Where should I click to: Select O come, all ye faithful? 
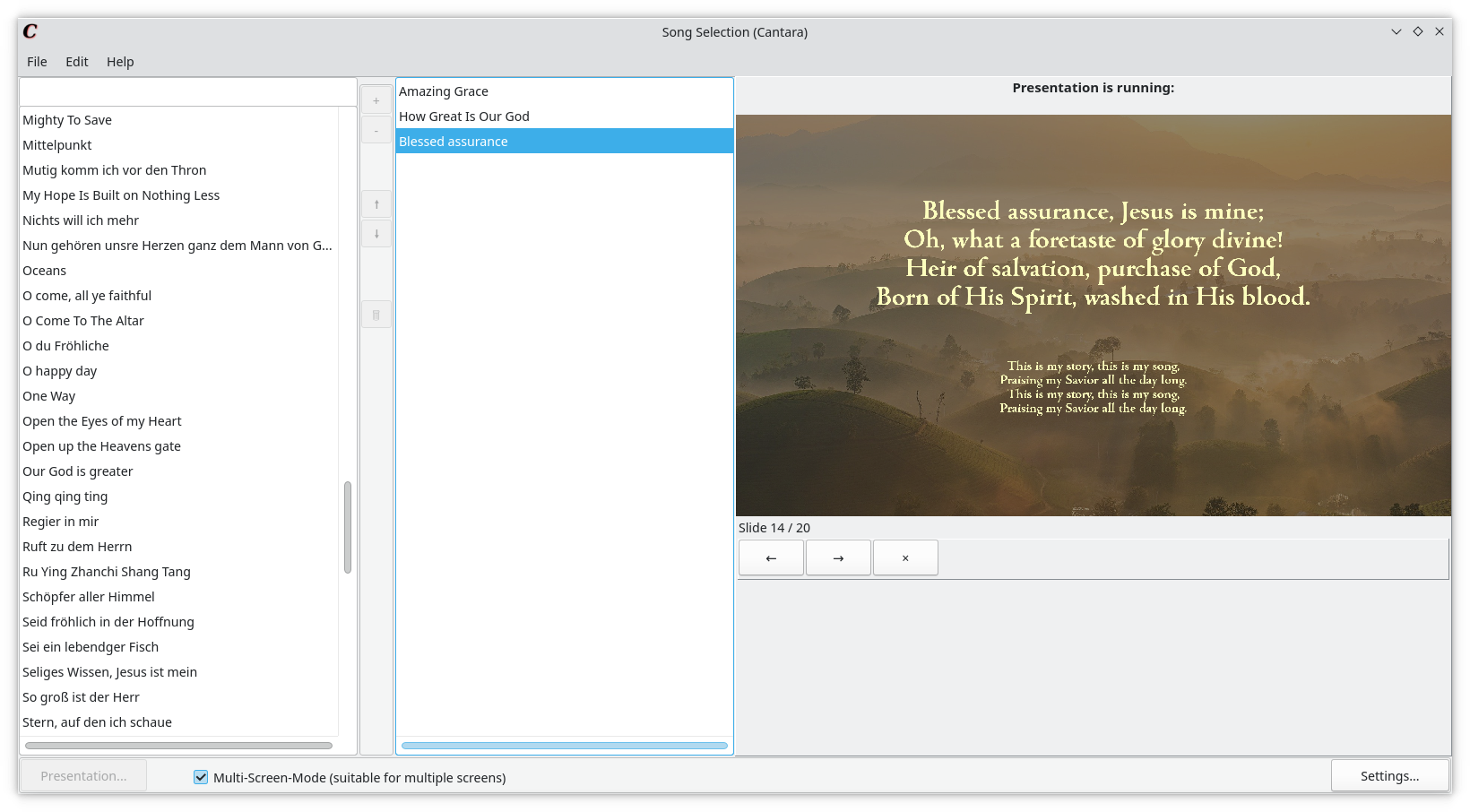point(178,296)
